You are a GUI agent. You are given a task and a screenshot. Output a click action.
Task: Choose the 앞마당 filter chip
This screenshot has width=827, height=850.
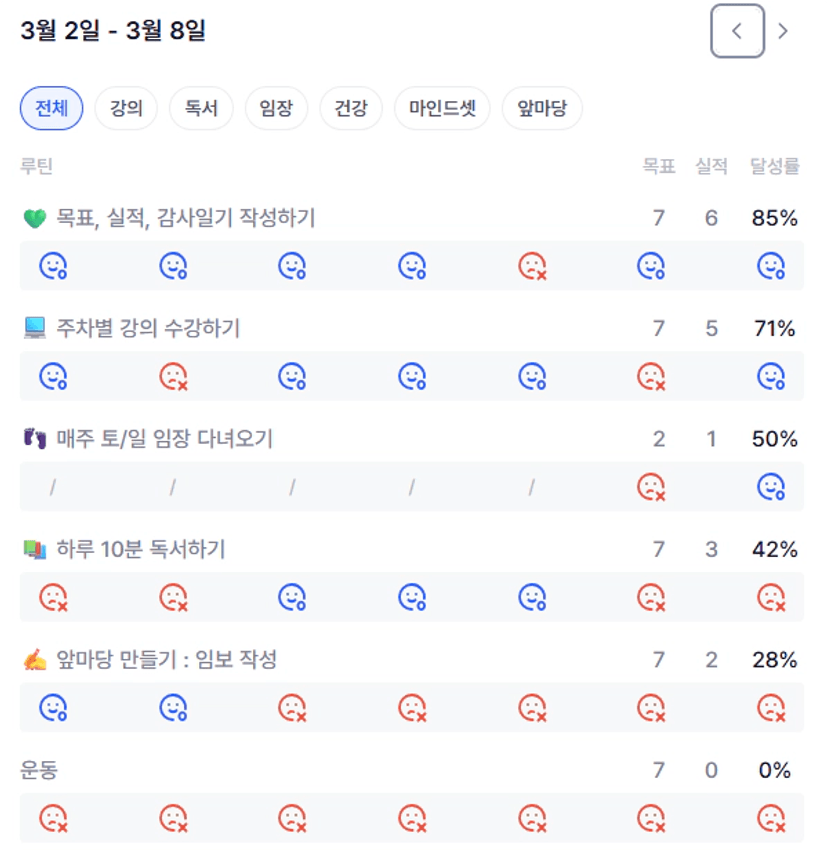[x=535, y=109]
